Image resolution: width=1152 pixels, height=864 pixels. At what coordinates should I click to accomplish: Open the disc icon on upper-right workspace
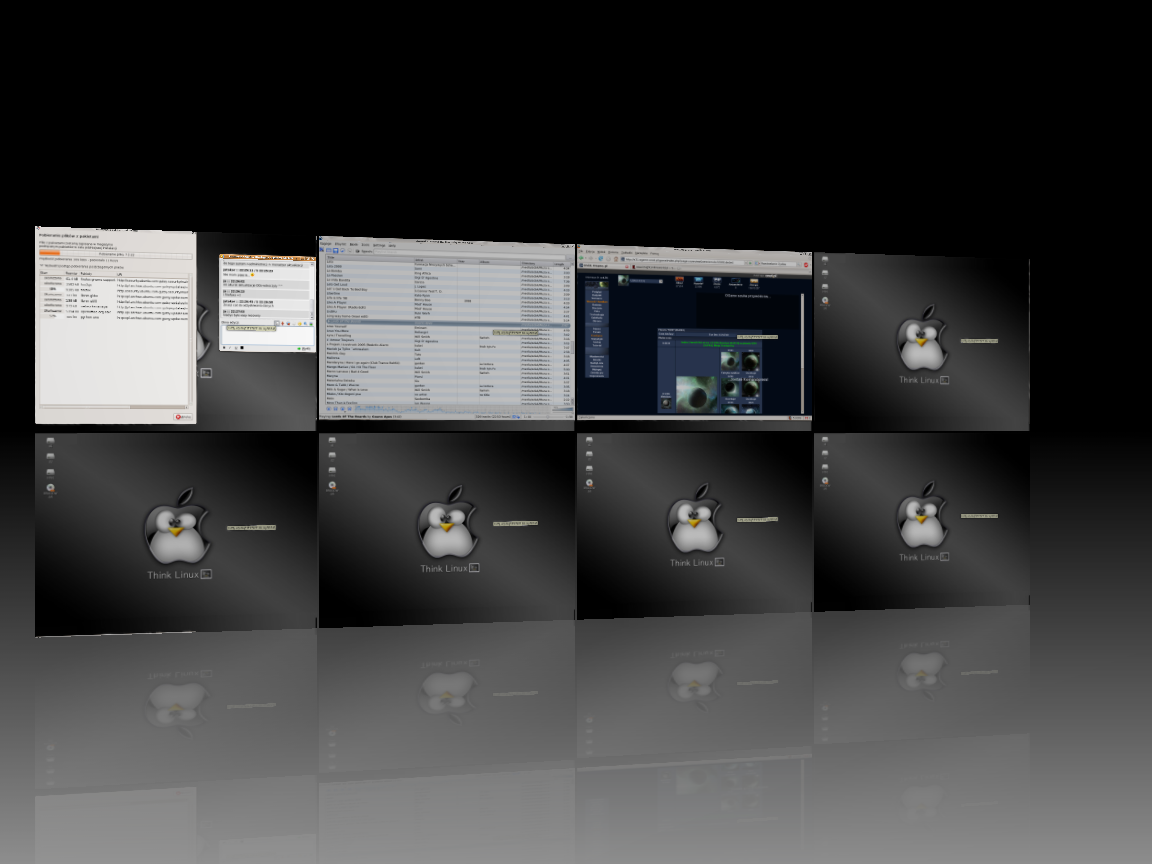(x=825, y=300)
